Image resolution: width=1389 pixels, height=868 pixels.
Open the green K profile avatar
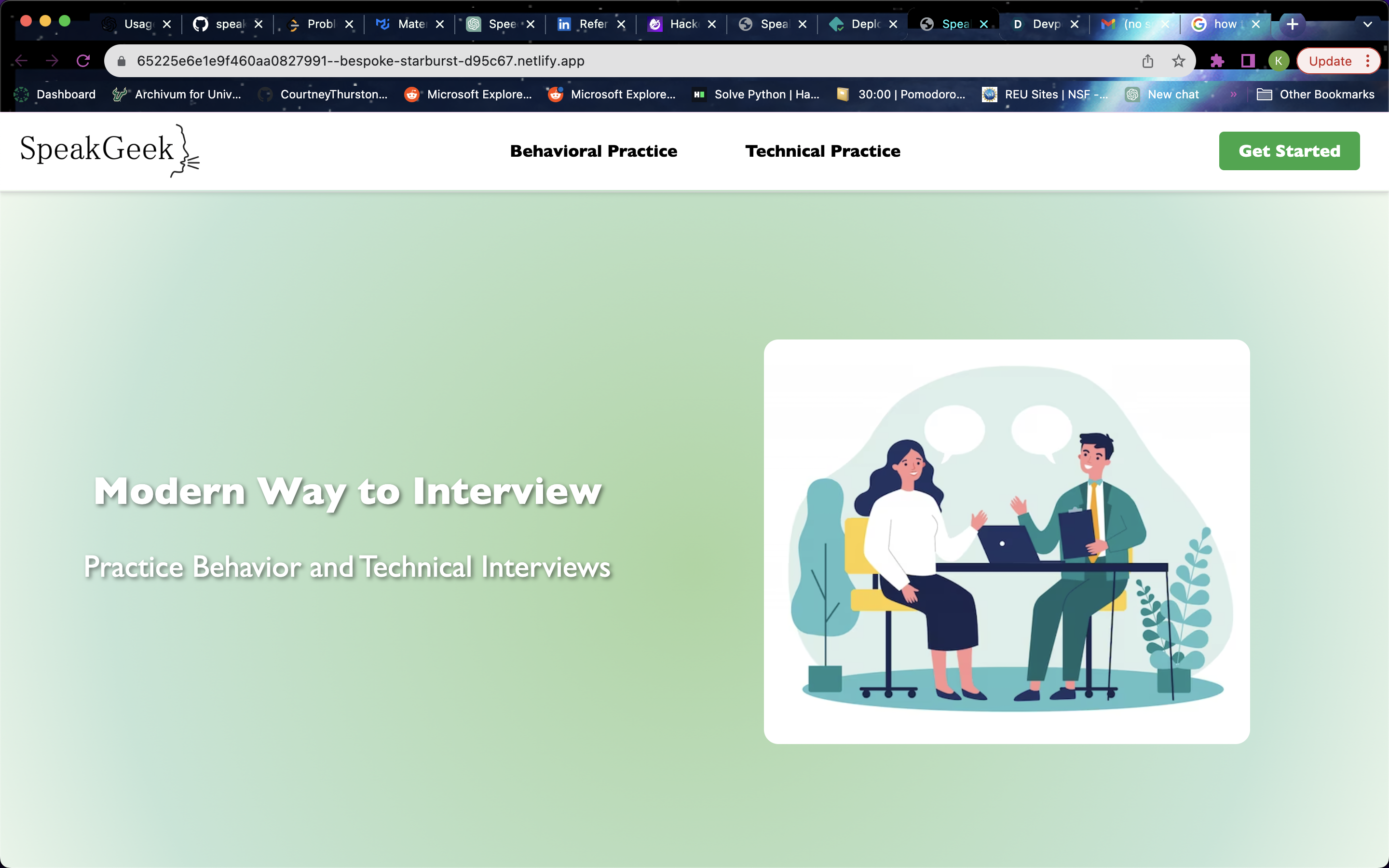click(x=1278, y=61)
